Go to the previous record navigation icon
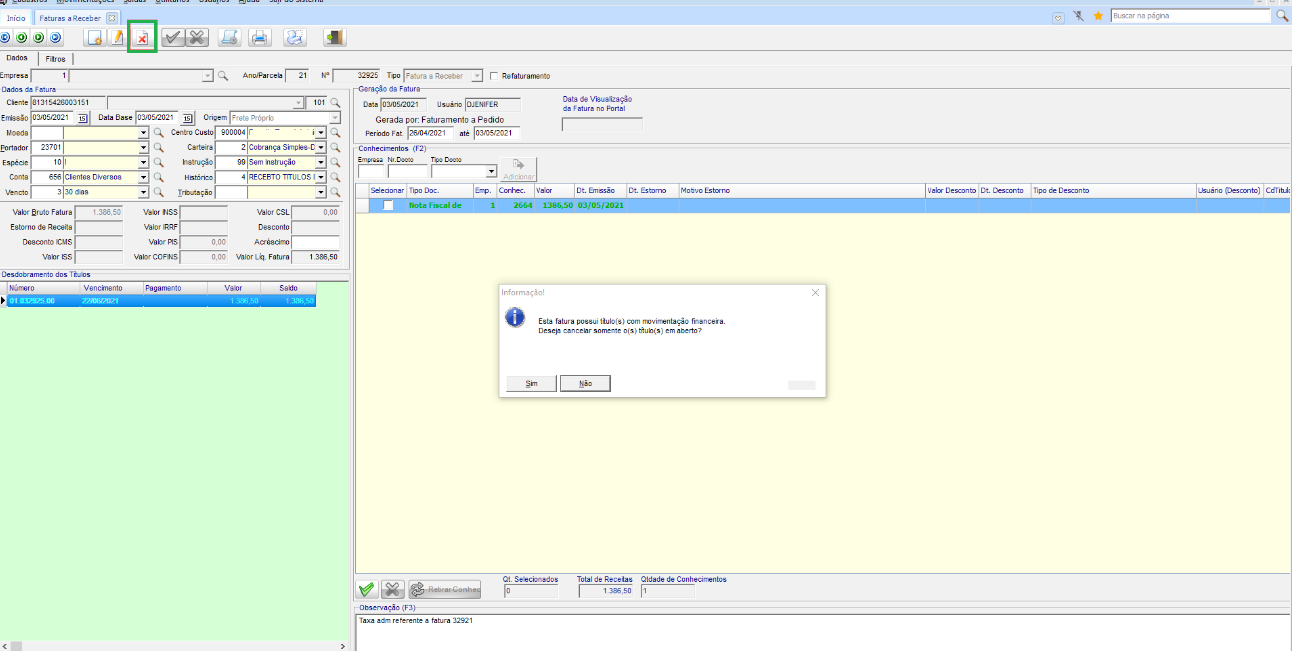The width and height of the screenshot is (1292, 651). [x=21, y=38]
